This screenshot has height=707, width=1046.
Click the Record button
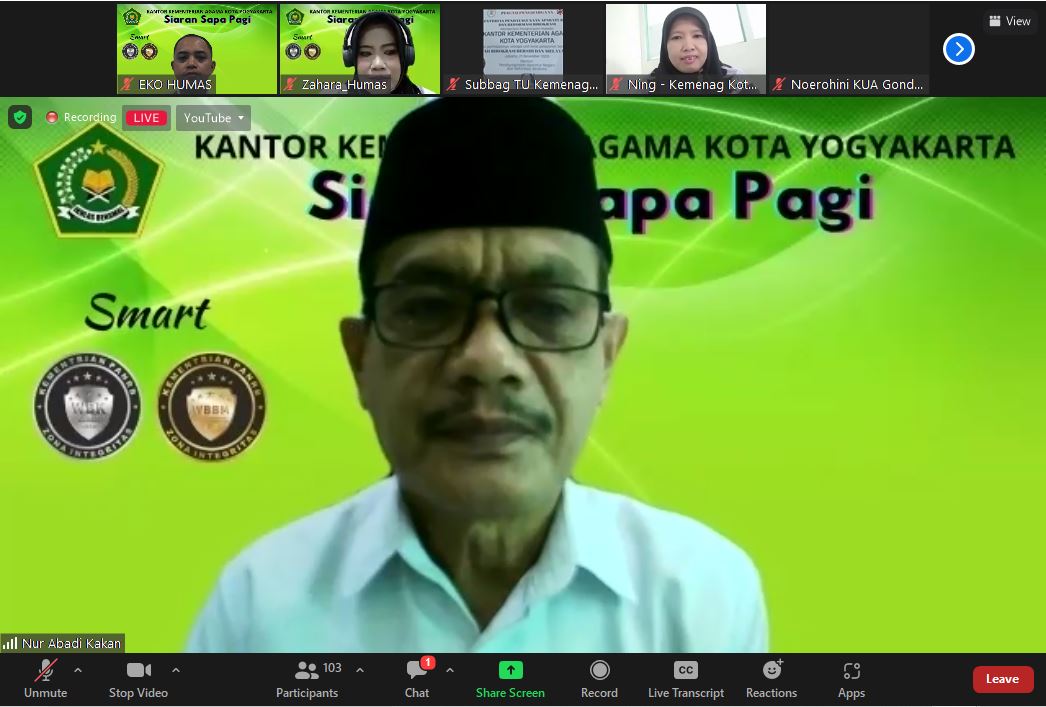tap(599, 680)
